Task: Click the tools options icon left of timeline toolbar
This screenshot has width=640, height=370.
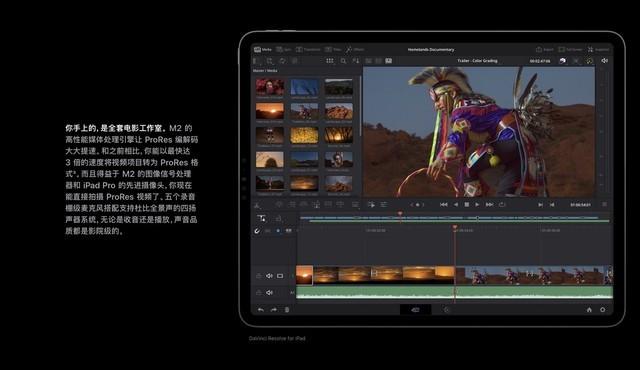Action: click(x=384, y=205)
